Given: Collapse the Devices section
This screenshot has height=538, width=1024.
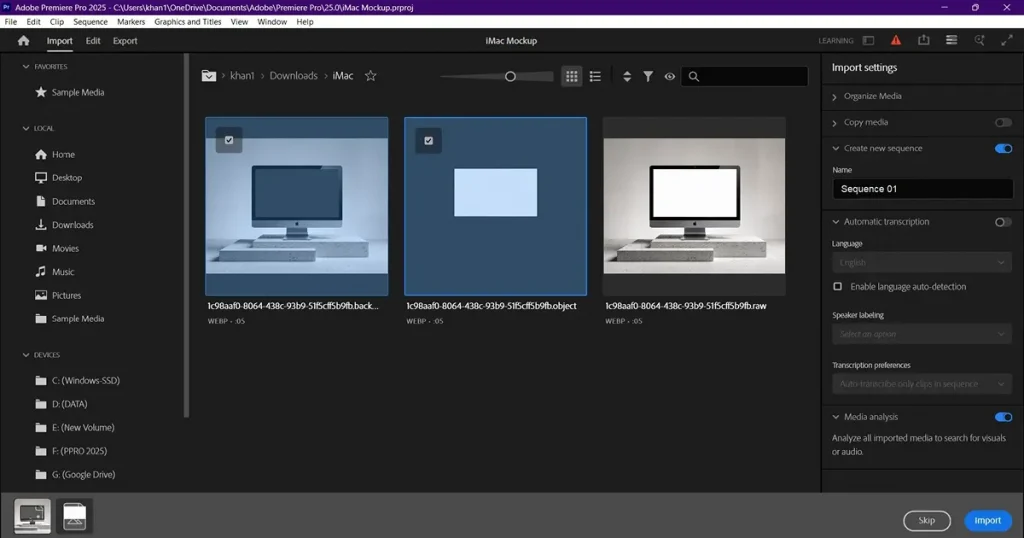Looking at the screenshot, I should (26, 355).
